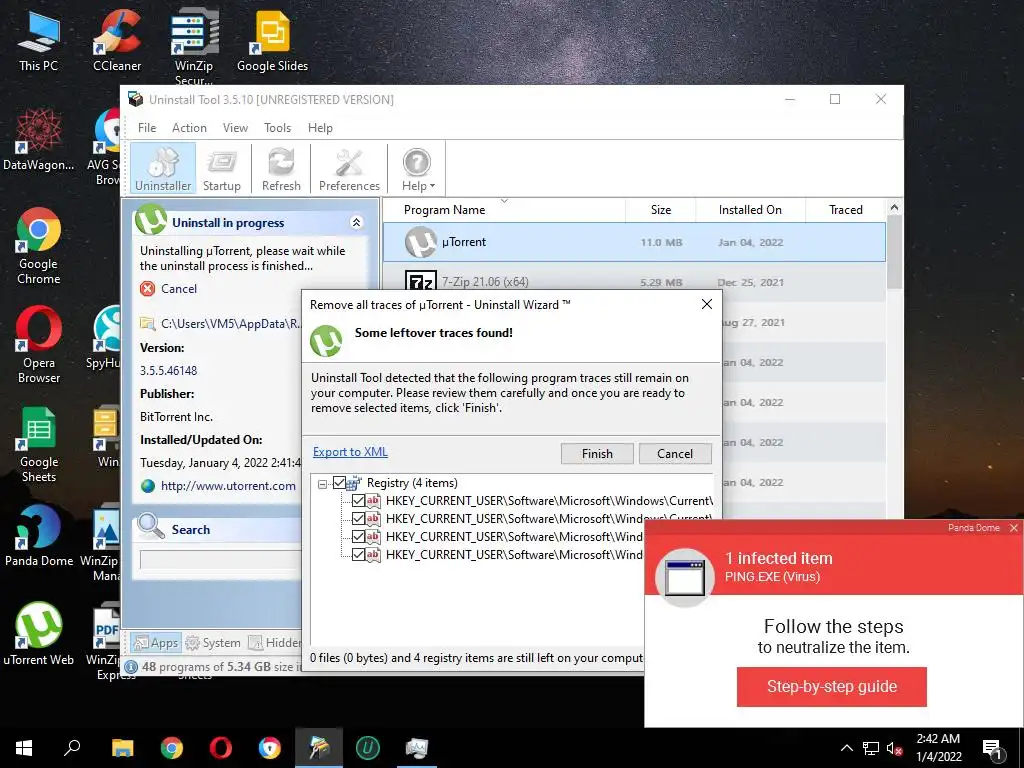Open Preferences from the toolbar

(x=349, y=168)
